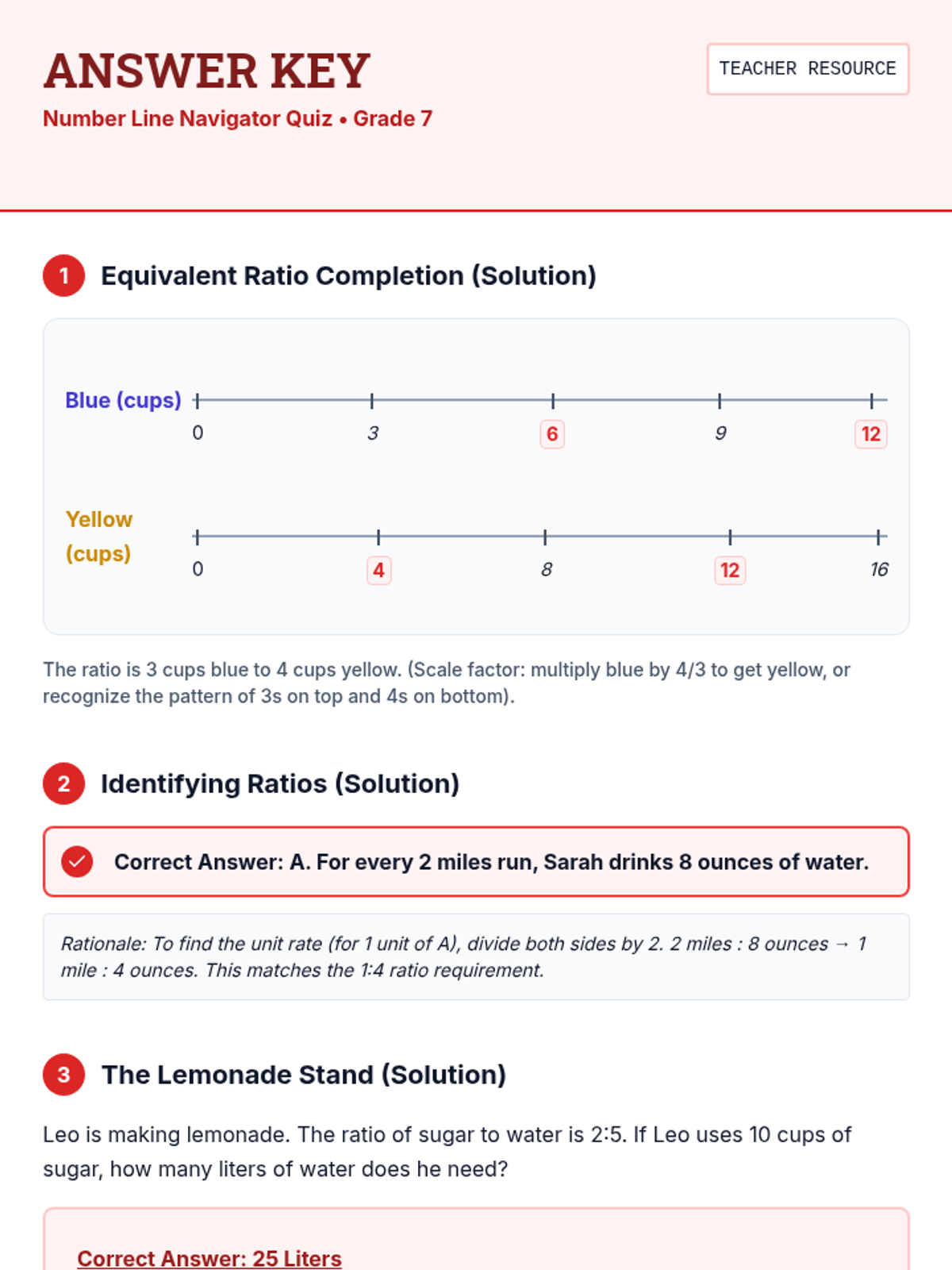952x1270 pixels.
Task: Click the red number 2 badge
Action: [x=64, y=784]
